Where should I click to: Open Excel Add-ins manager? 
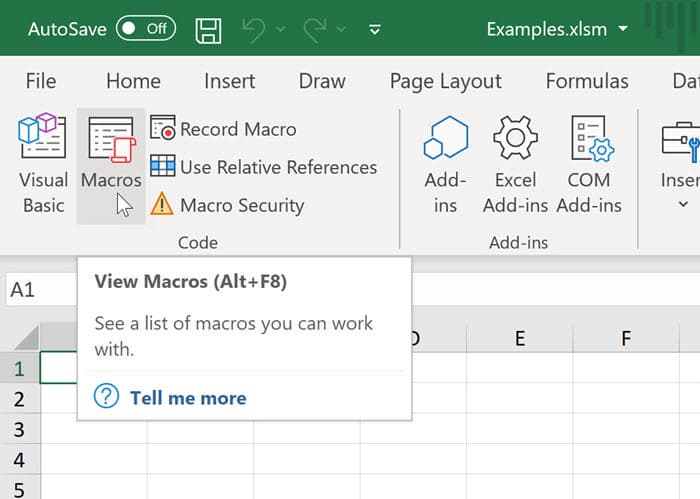pos(515,164)
